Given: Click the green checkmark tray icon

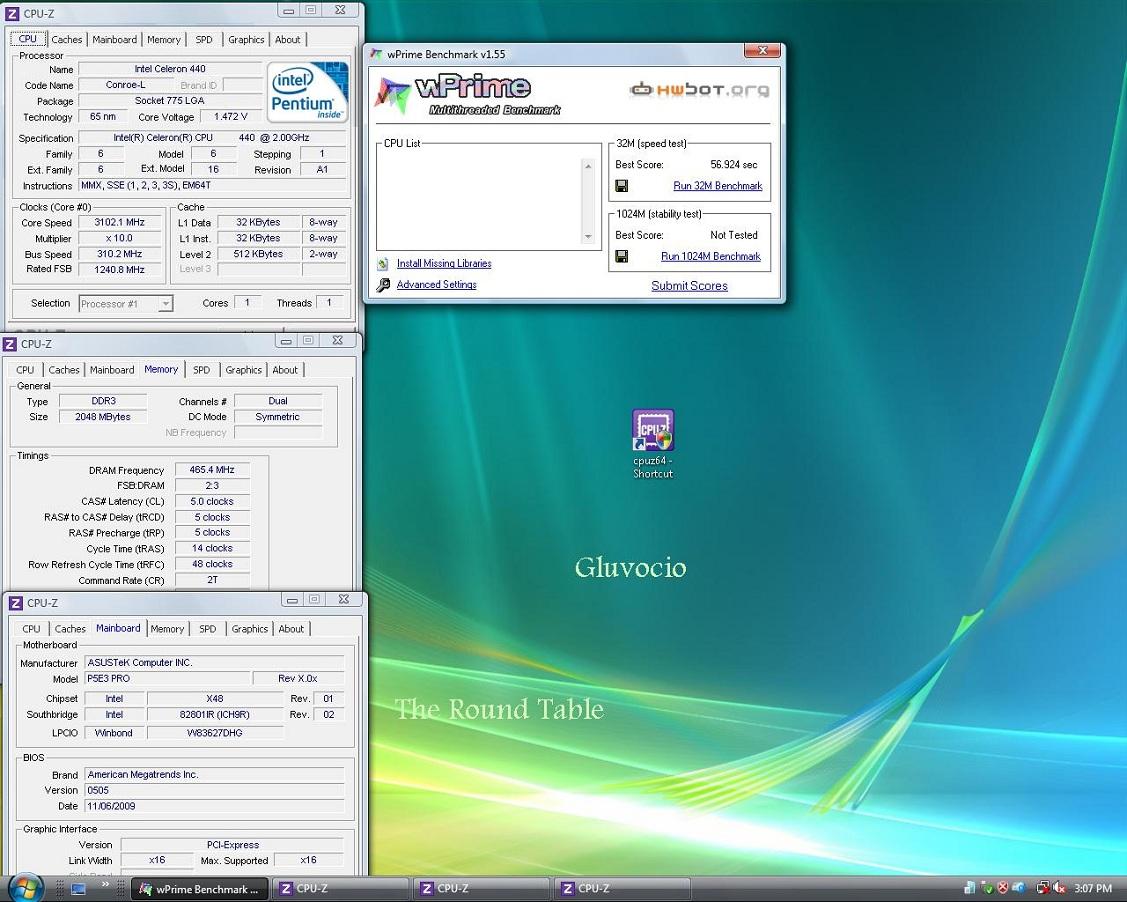Looking at the screenshot, I should pos(988,889).
